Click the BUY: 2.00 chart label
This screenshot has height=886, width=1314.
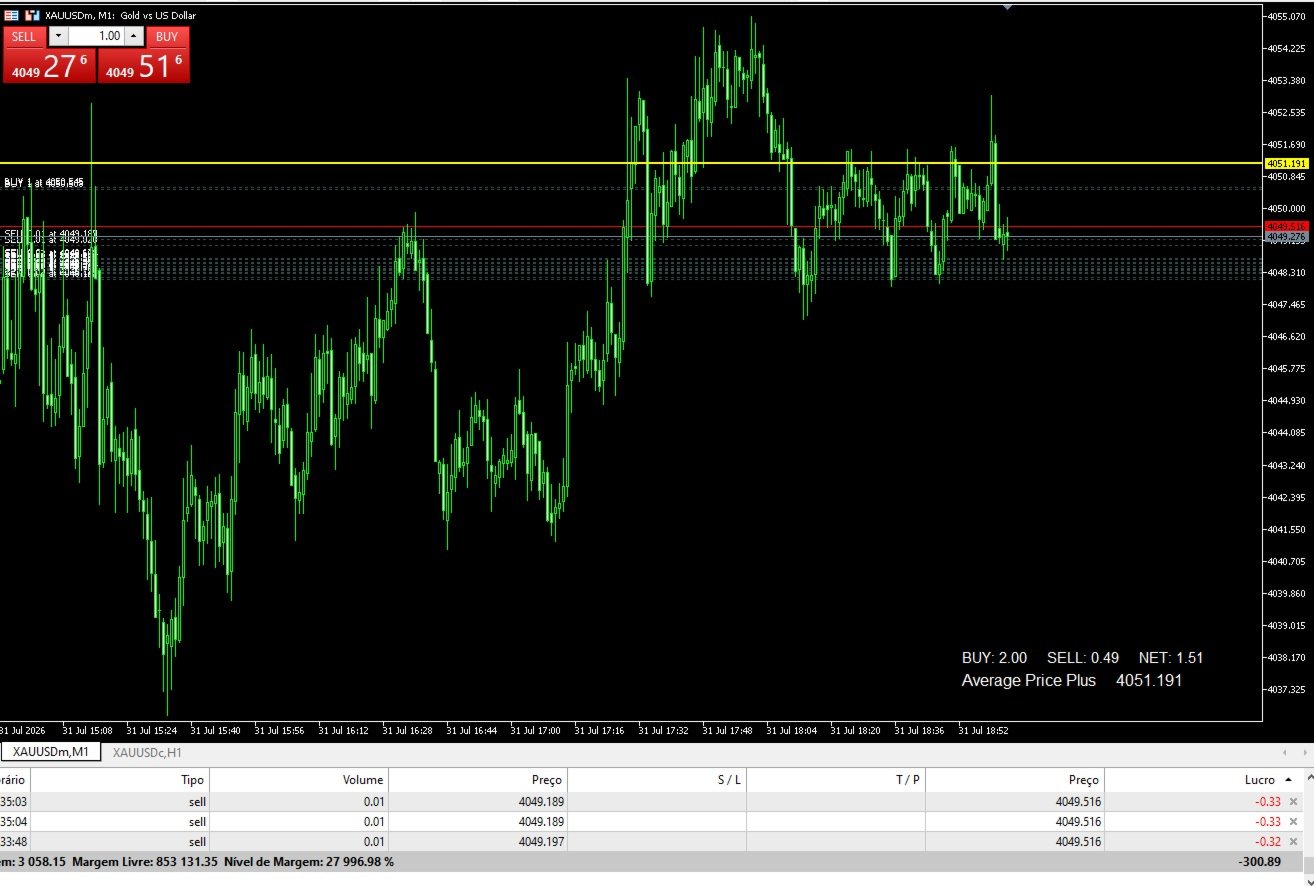click(x=994, y=658)
